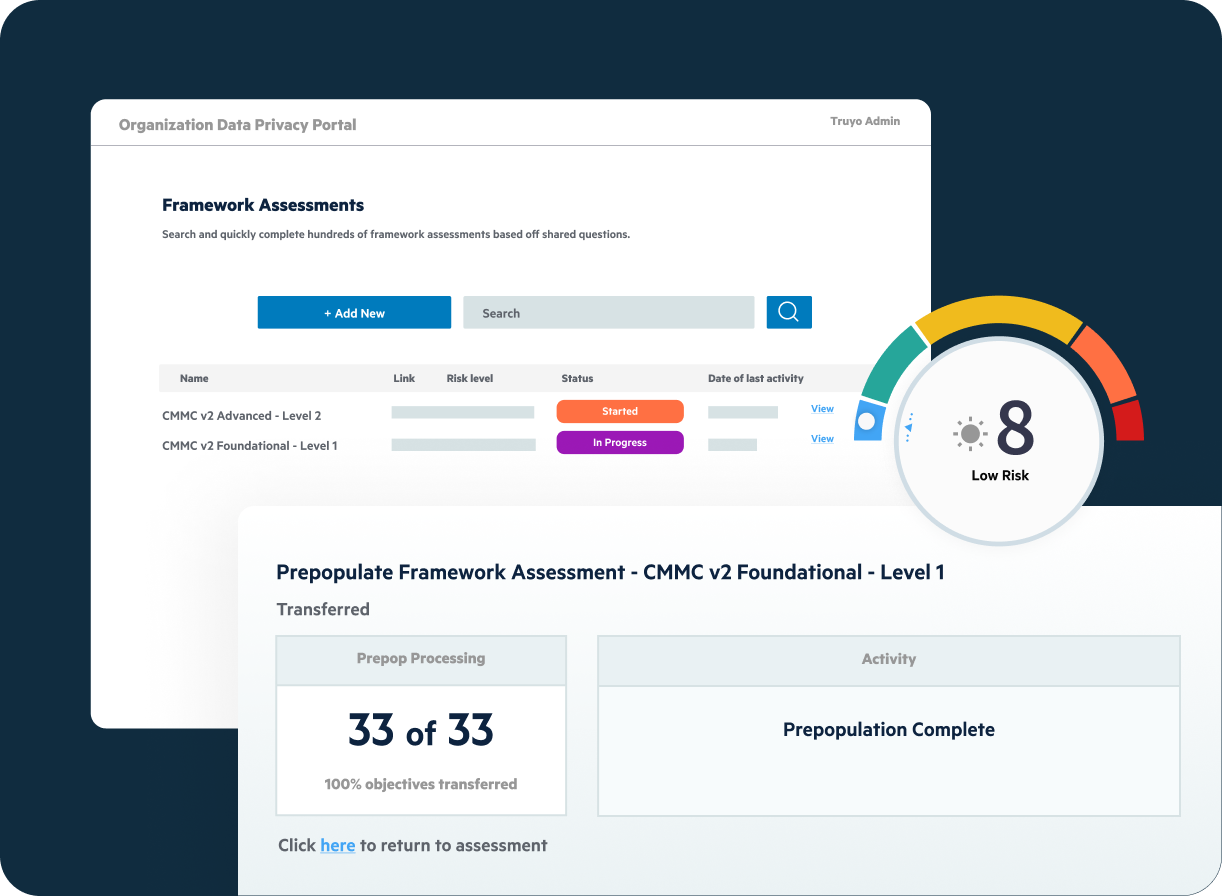Click 'here' to return to assessment
The width and height of the screenshot is (1222, 896).
coord(337,845)
